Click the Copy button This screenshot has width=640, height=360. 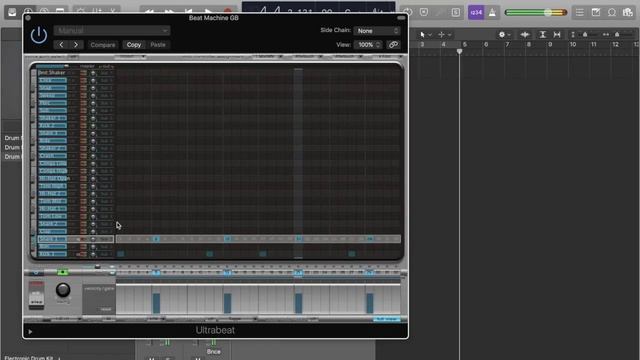pos(134,45)
